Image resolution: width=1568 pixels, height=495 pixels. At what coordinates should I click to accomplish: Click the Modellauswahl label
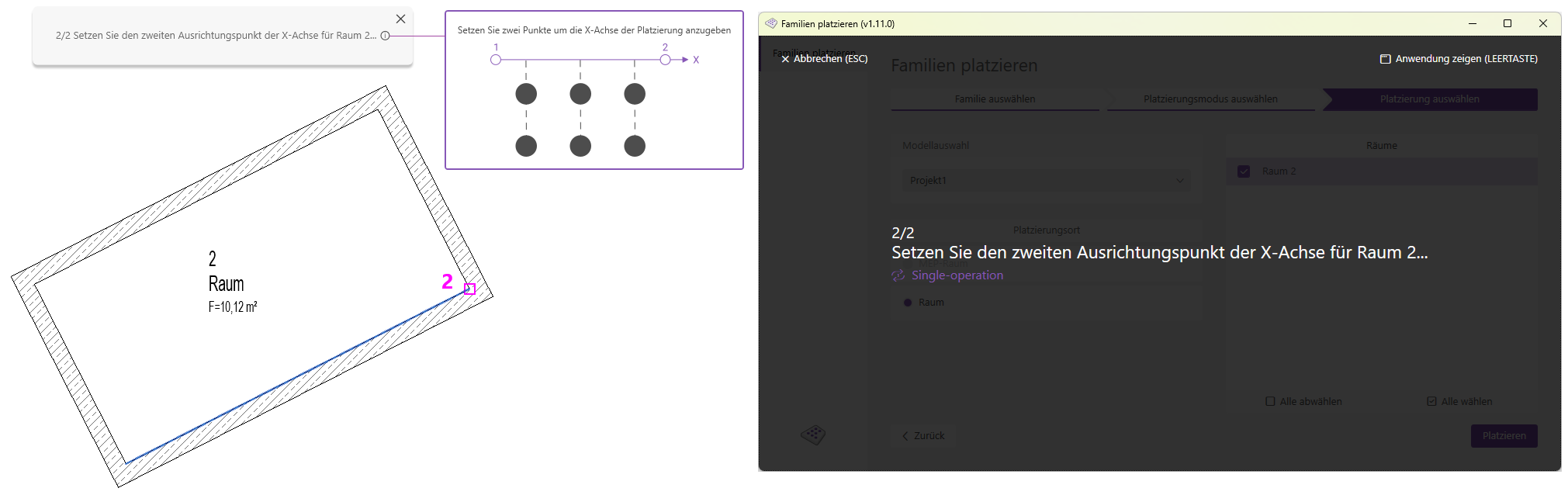[936, 146]
